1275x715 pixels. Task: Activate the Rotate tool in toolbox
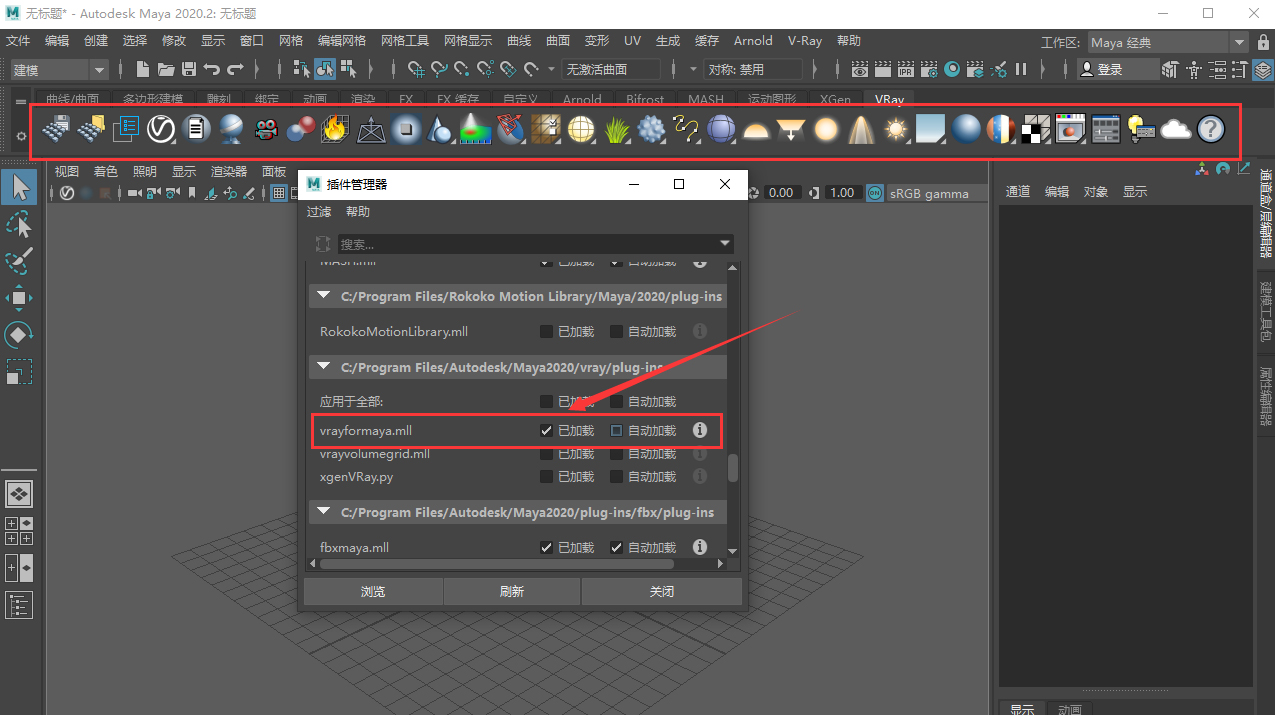[x=19, y=335]
